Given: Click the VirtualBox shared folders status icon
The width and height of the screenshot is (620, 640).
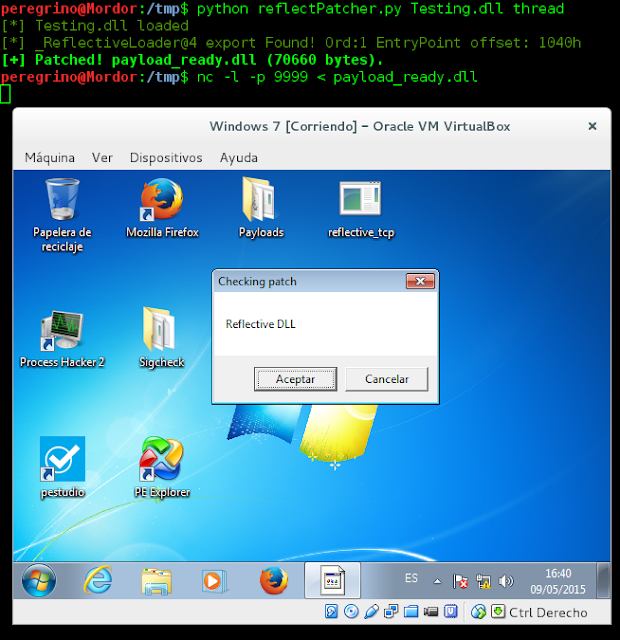Looking at the screenshot, I should (x=411, y=611).
